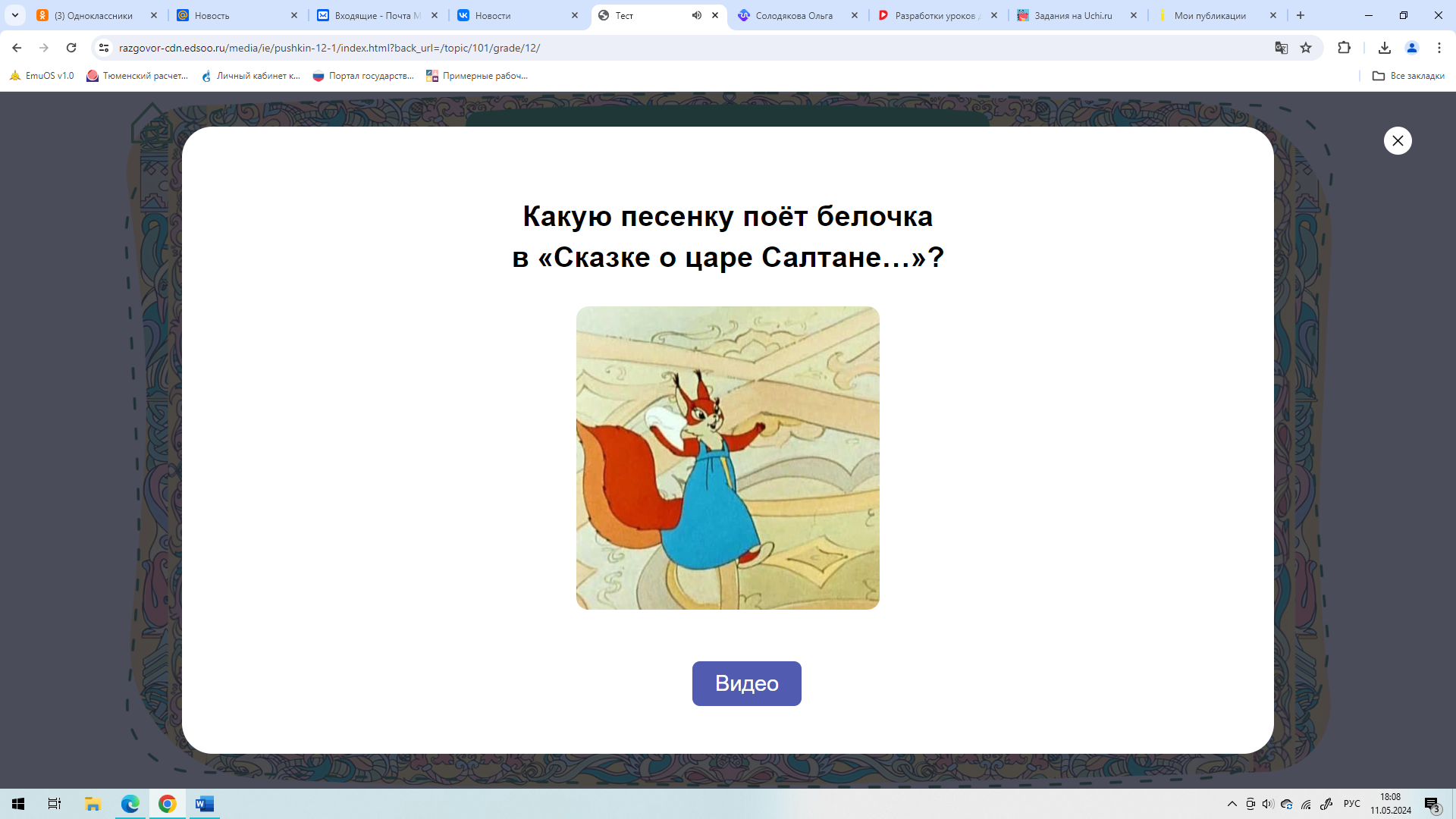
Task: Reload the current page
Action: [x=71, y=48]
